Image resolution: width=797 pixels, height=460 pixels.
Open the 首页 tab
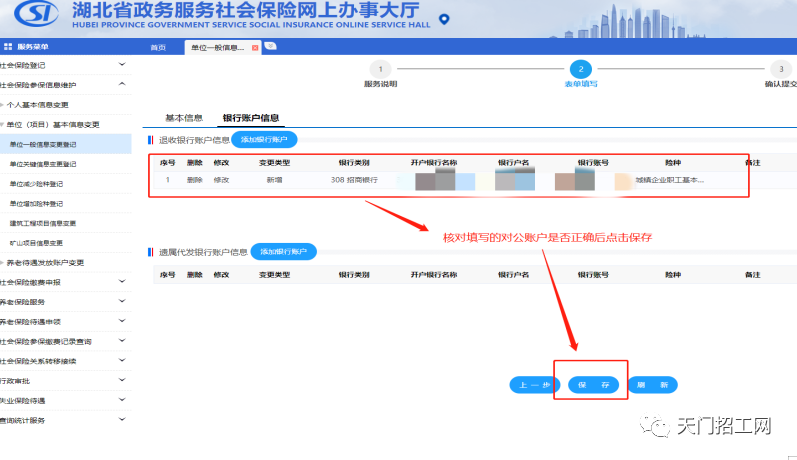point(158,47)
